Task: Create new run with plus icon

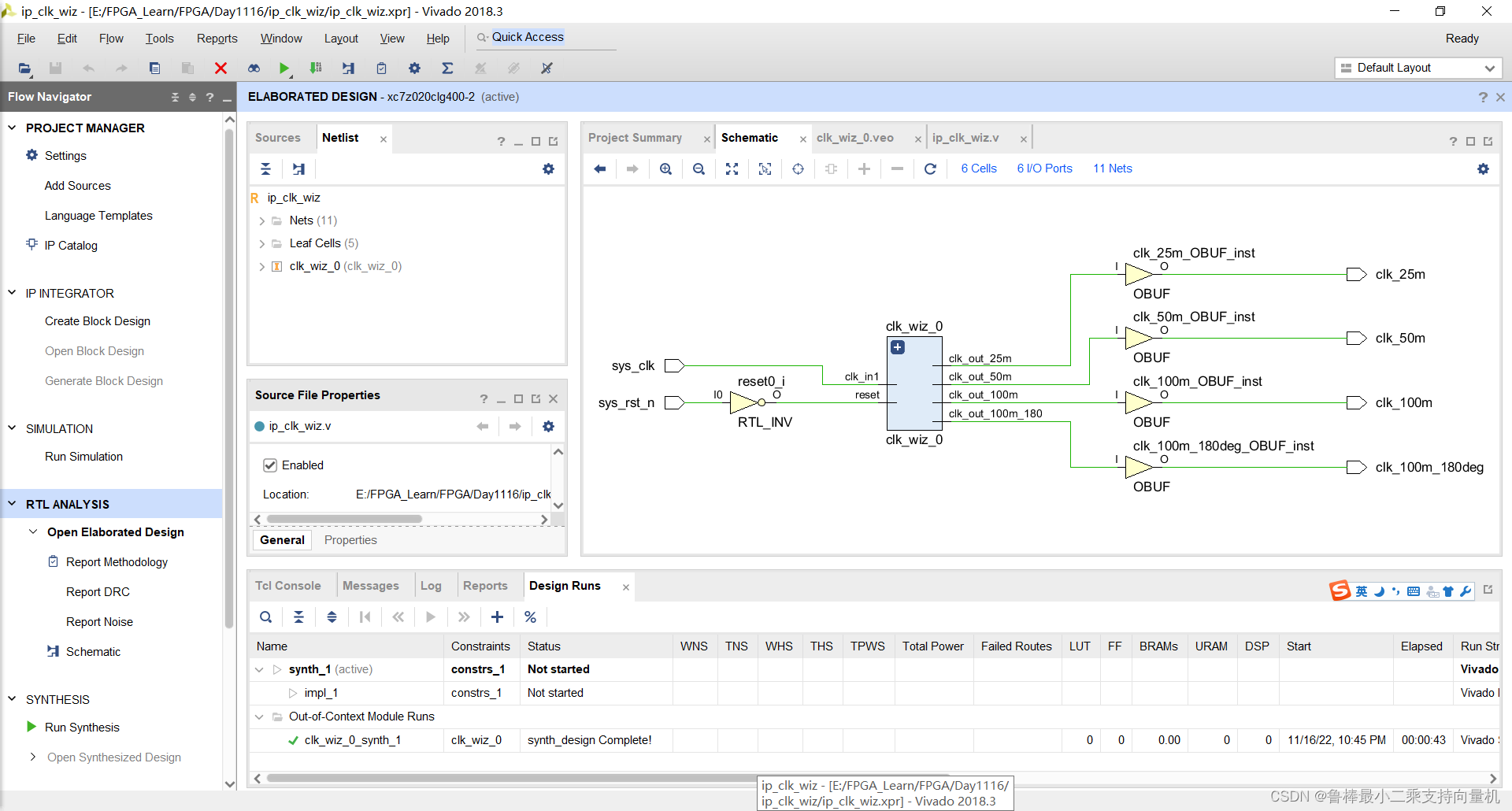Action: coord(497,617)
